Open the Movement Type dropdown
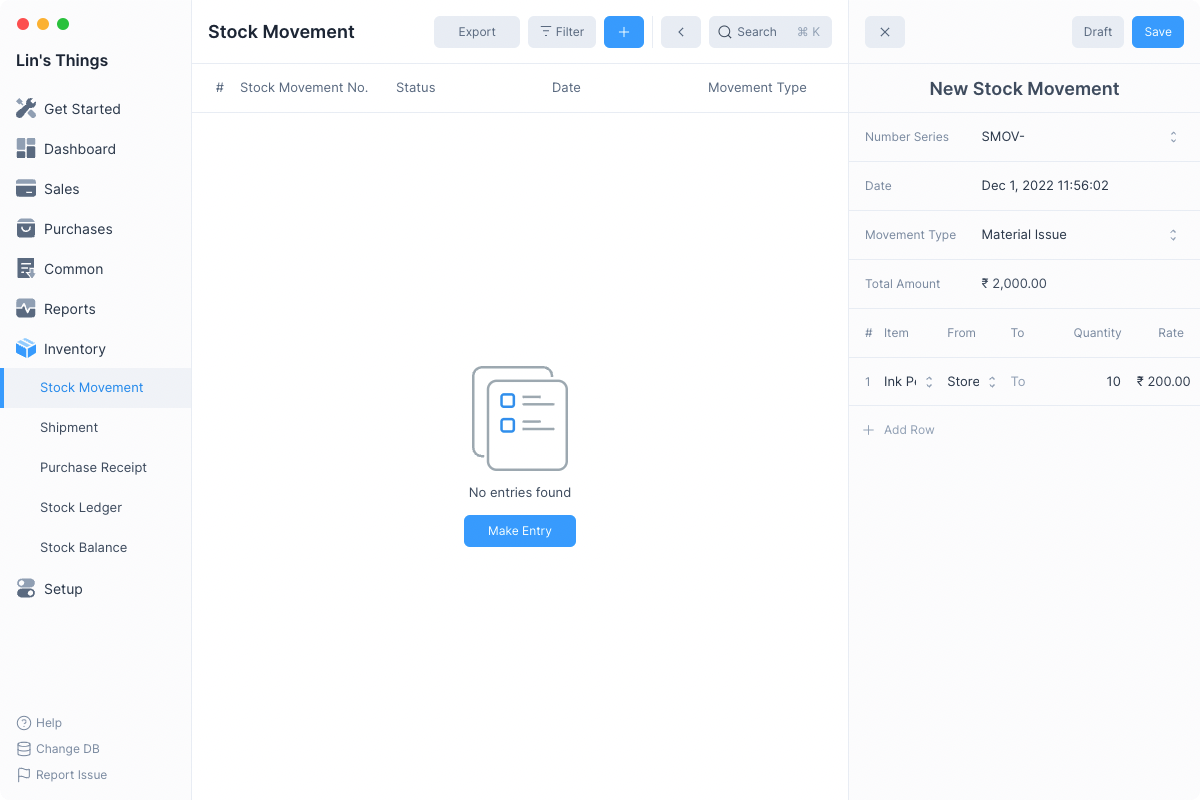Screen dimensions: 1200x800 click(1173, 235)
